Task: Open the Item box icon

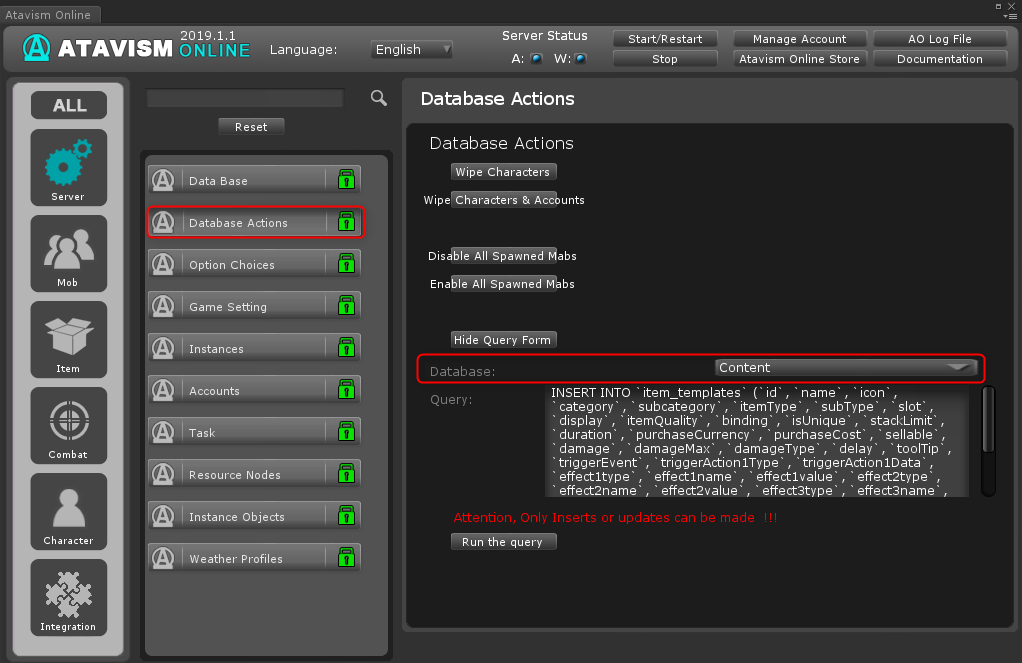Action: (69, 337)
